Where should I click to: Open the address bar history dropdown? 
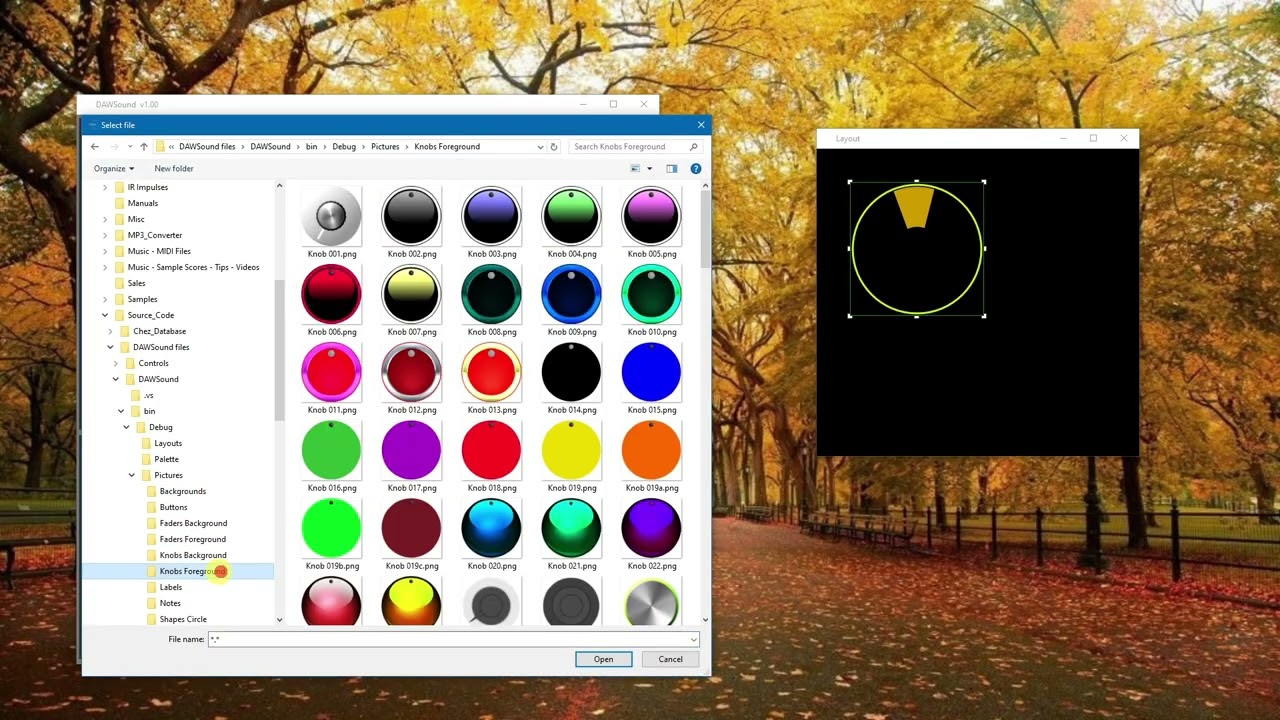541,147
